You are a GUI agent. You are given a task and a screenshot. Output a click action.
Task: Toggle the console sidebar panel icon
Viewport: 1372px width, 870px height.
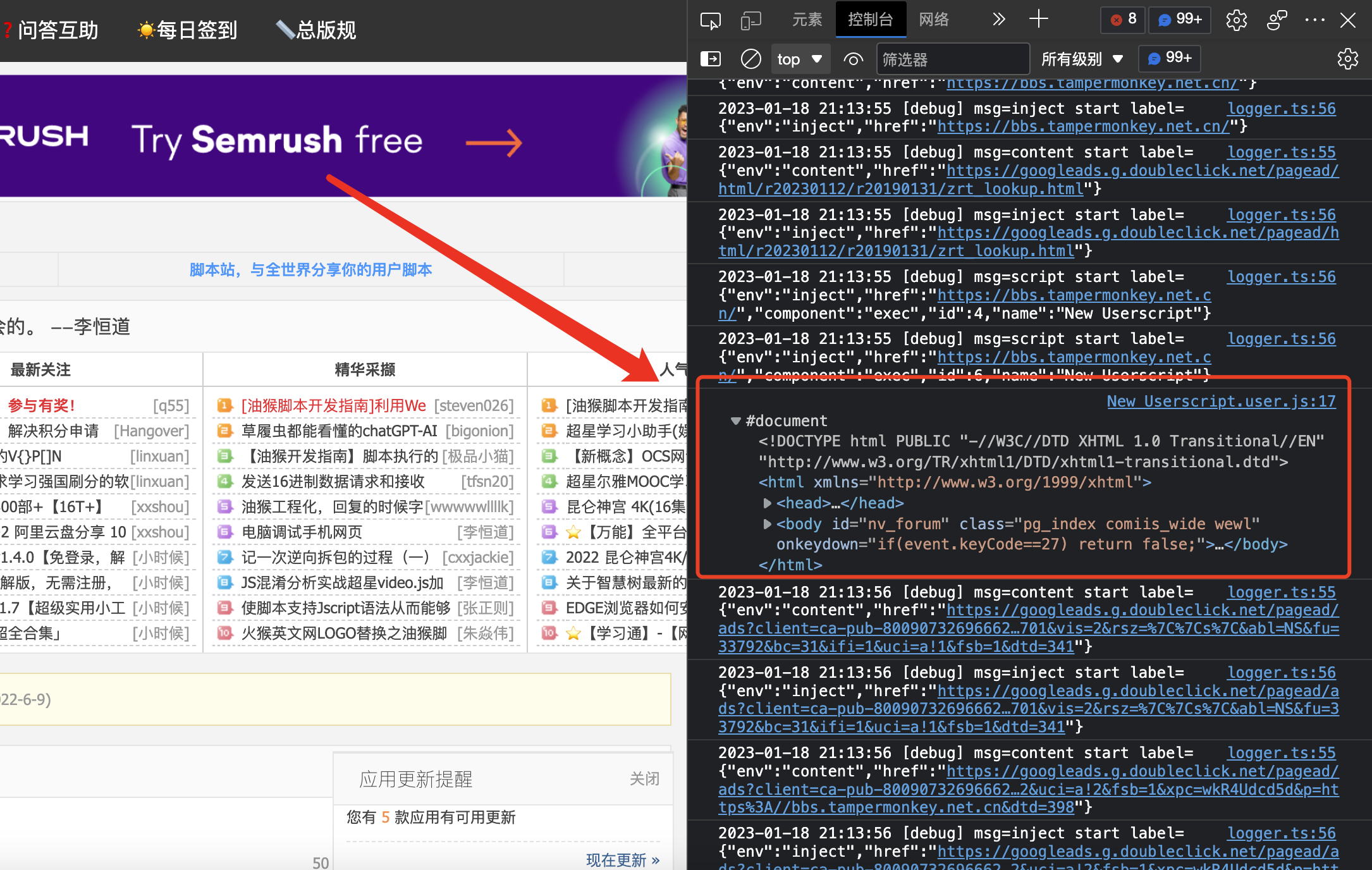click(710, 59)
